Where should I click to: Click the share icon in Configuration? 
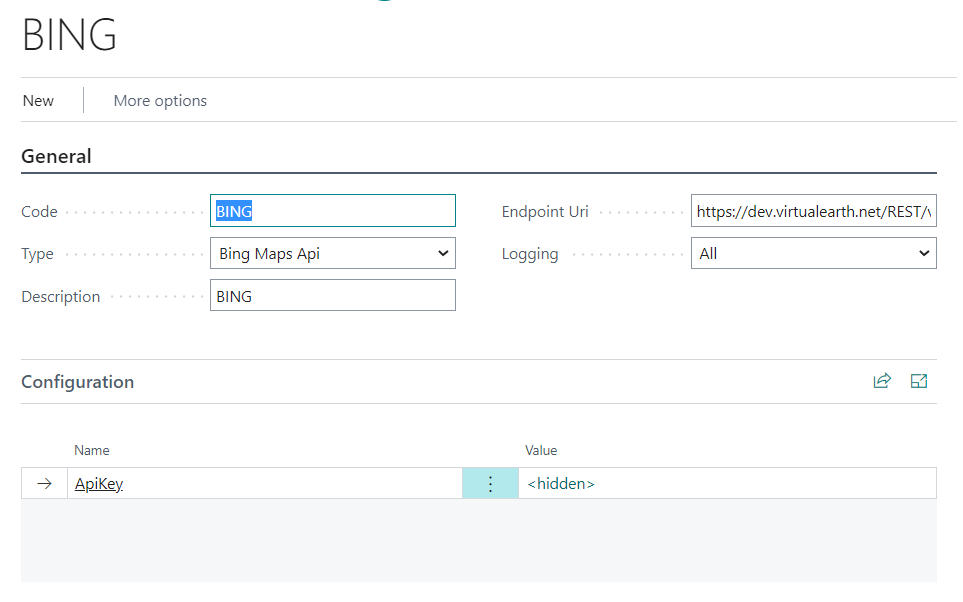click(882, 381)
